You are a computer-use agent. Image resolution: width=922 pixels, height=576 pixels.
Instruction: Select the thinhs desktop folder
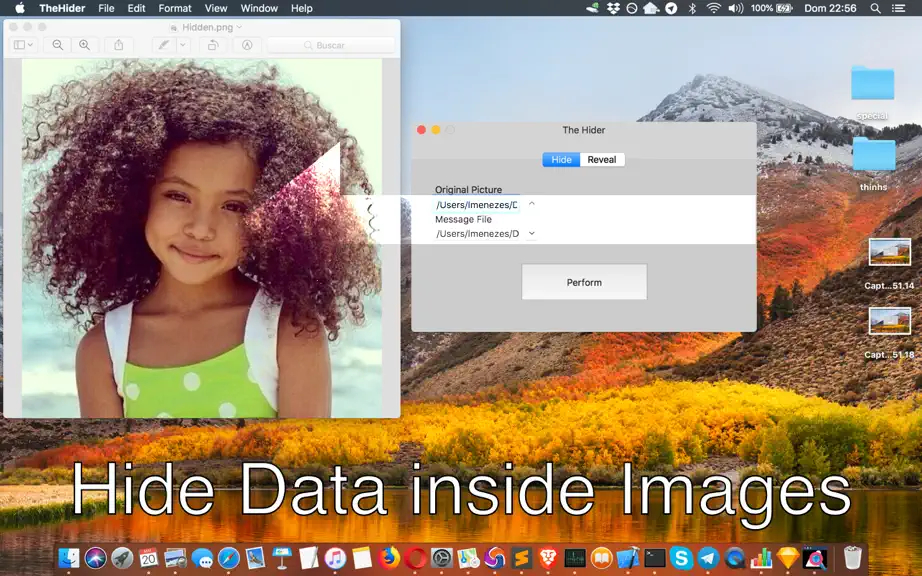click(x=873, y=164)
